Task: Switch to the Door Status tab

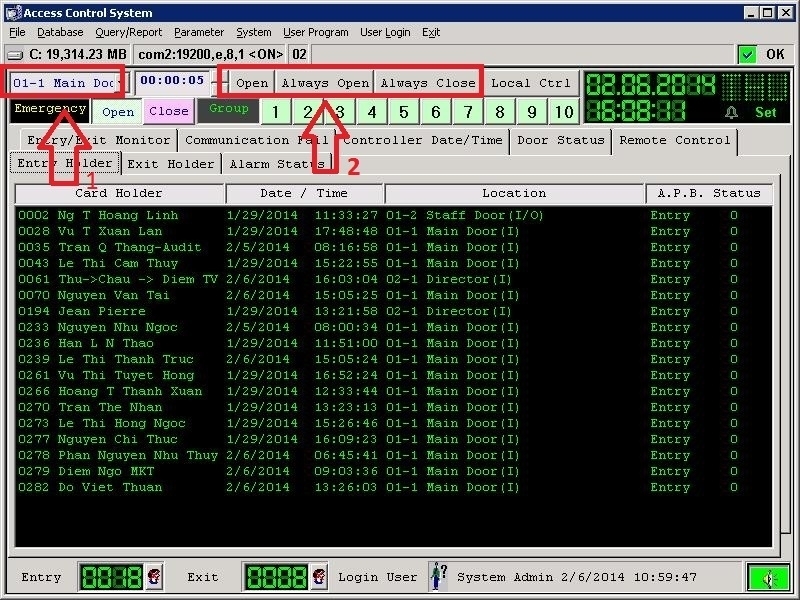Action: click(x=560, y=140)
